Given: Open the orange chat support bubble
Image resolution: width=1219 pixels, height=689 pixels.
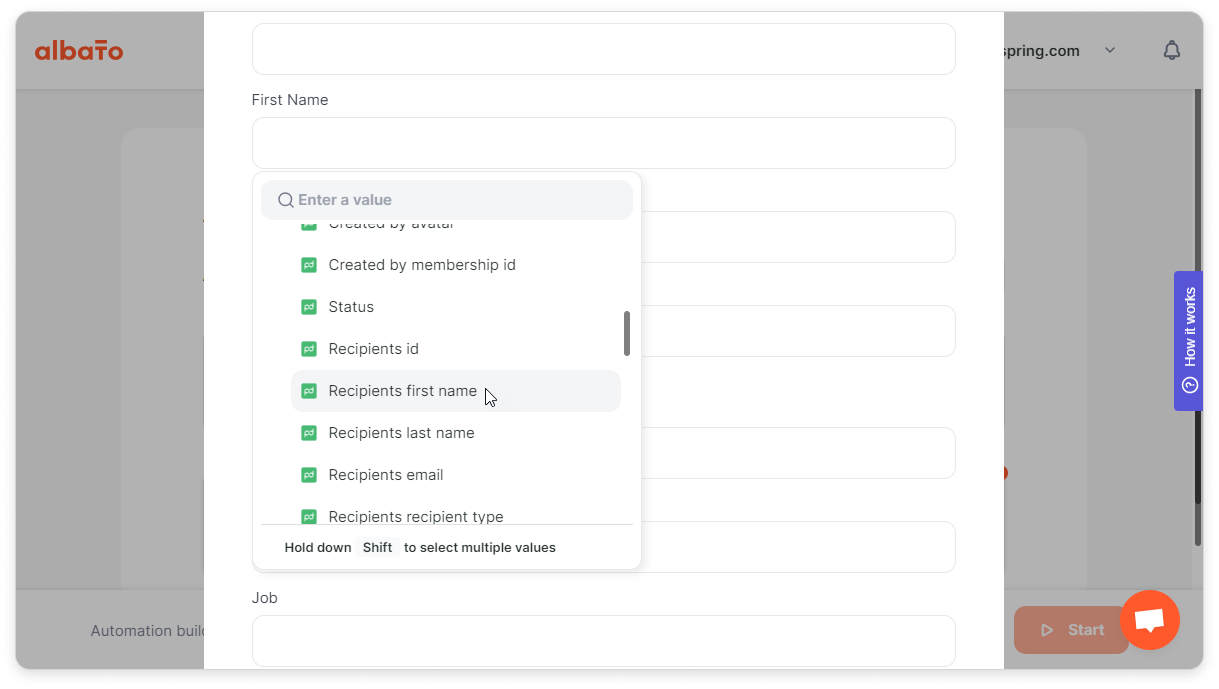Looking at the screenshot, I should pos(1150,620).
